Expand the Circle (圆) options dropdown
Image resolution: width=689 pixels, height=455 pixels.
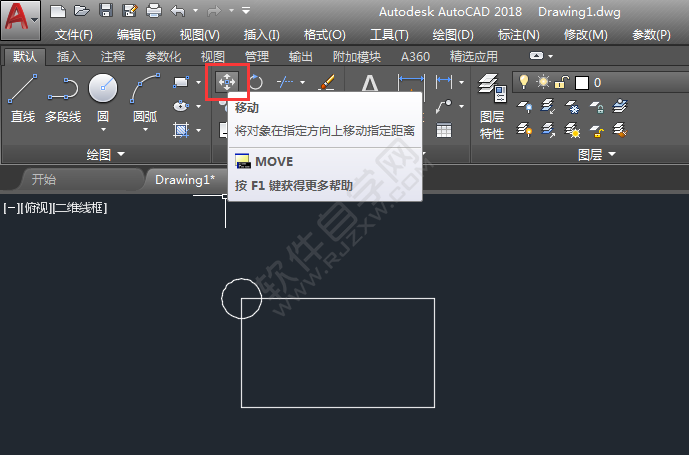click(103, 129)
